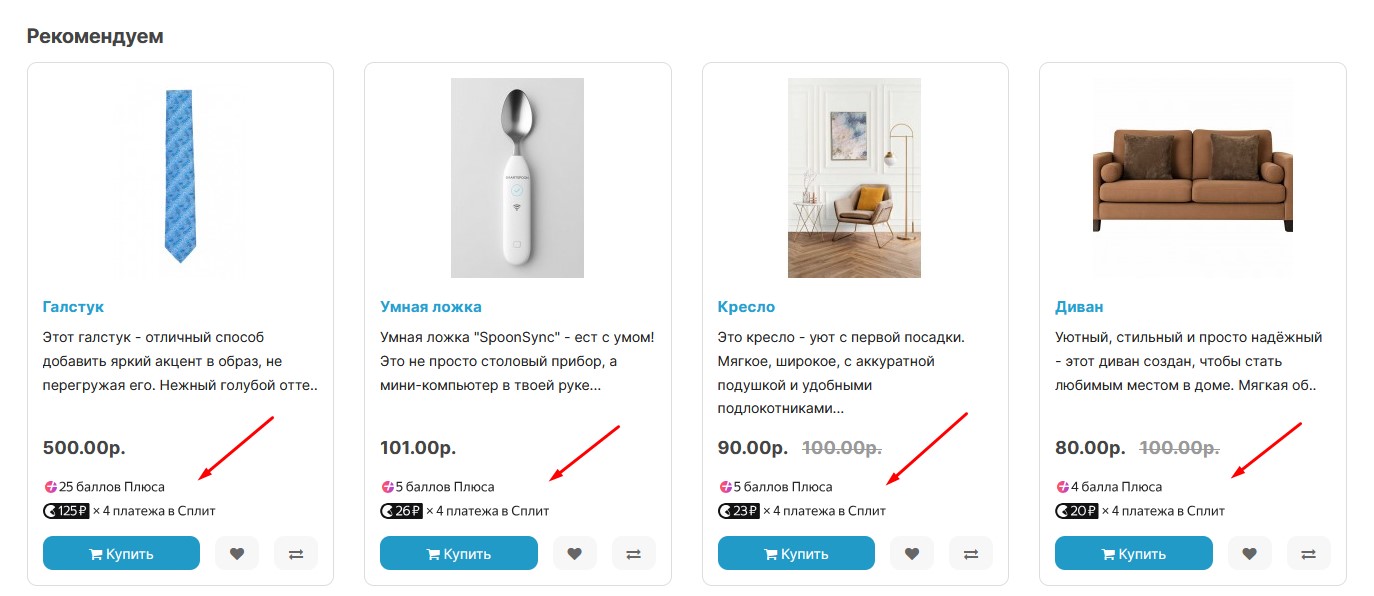Click the Сплит badge 125₽ for Галстук

click(x=67, y=511)
